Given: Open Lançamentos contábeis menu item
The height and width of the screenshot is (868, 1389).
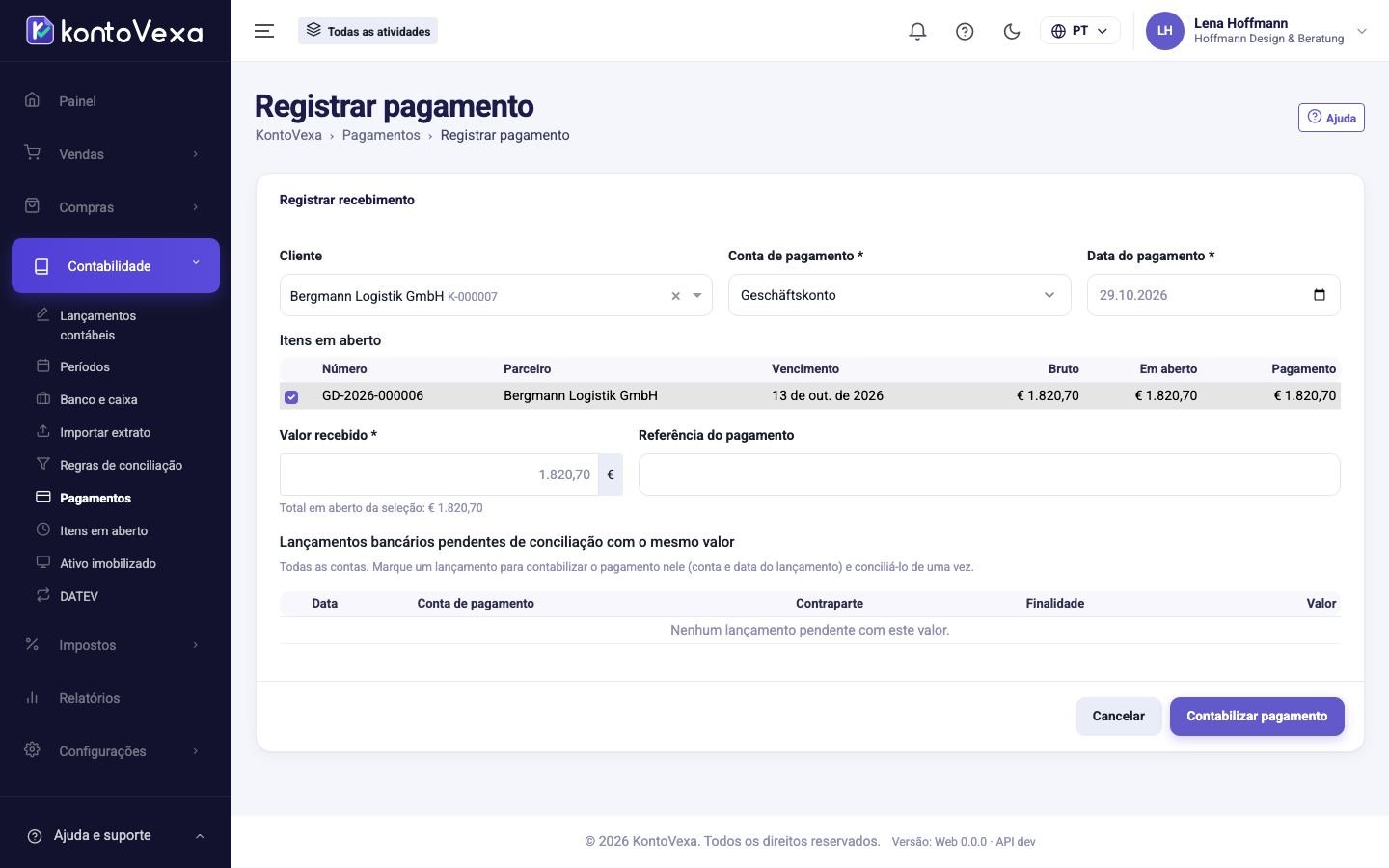Looking at the screenshot, I should coord(98,325).
